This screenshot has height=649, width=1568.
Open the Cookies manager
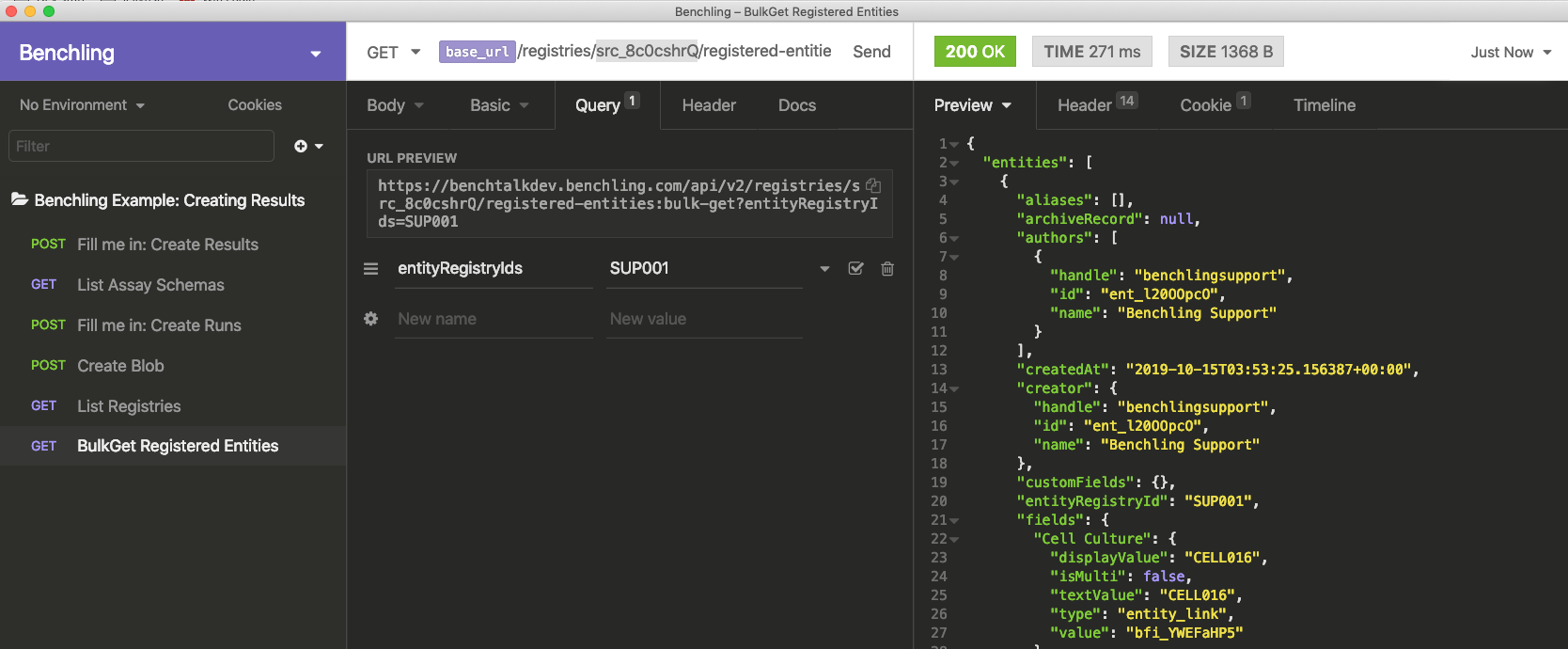point(255,105)
